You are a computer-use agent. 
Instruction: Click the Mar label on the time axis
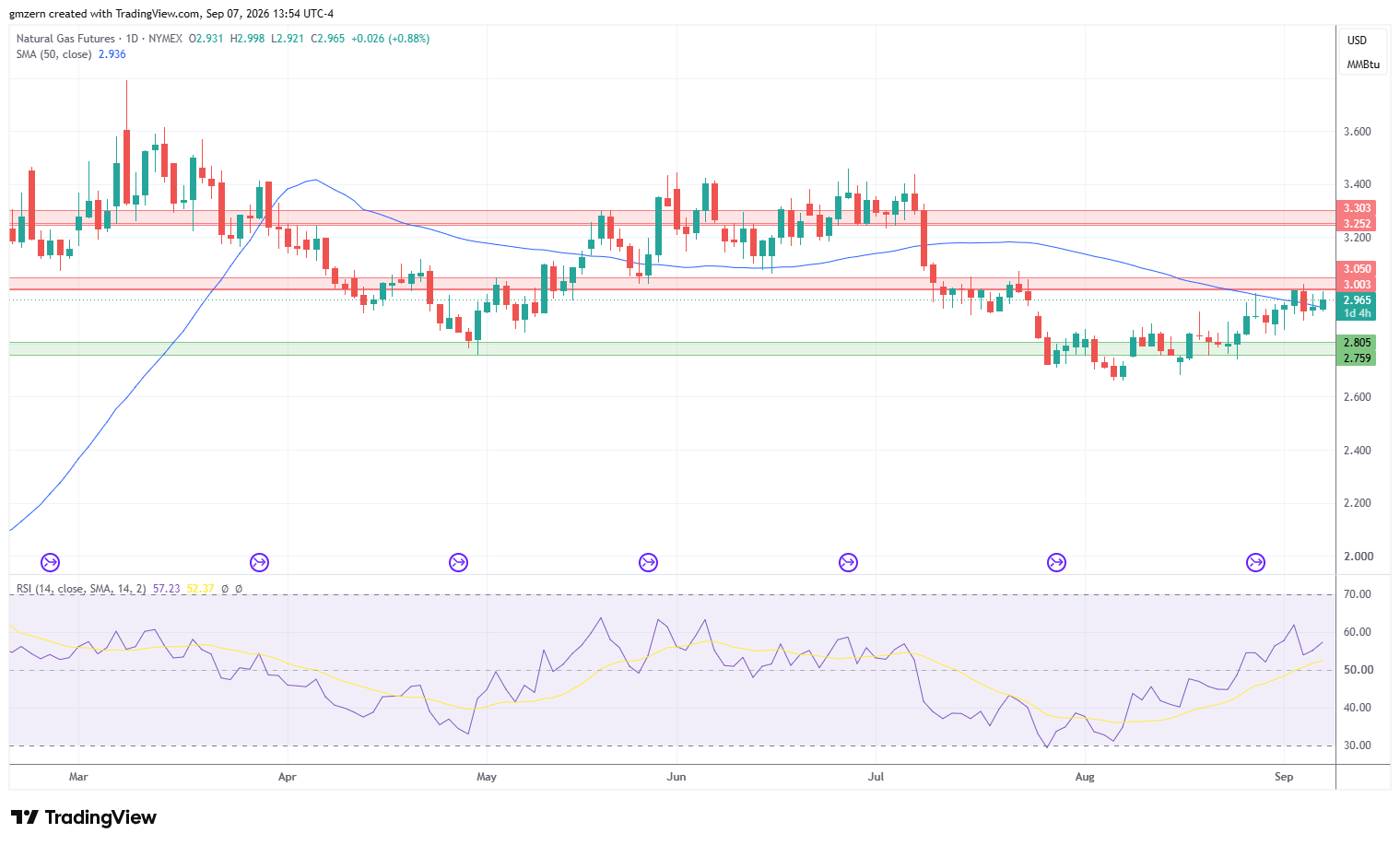pyautogui.click(x=78, y=777)
